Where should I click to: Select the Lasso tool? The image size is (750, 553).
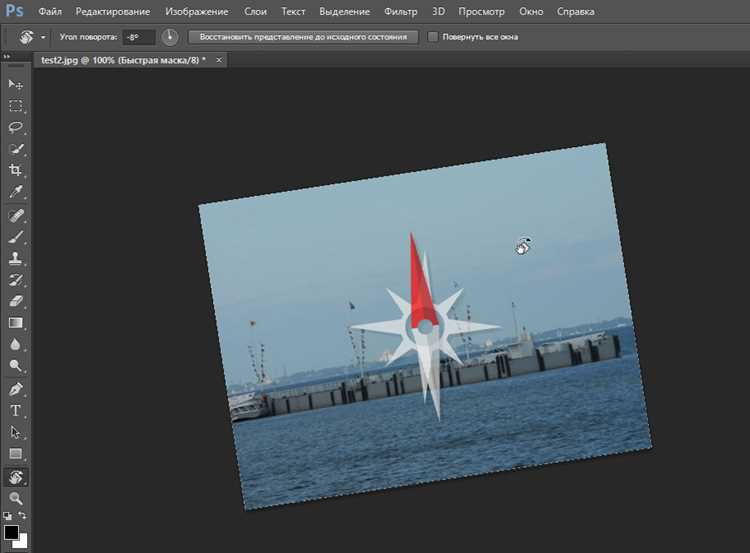(15, 127)
